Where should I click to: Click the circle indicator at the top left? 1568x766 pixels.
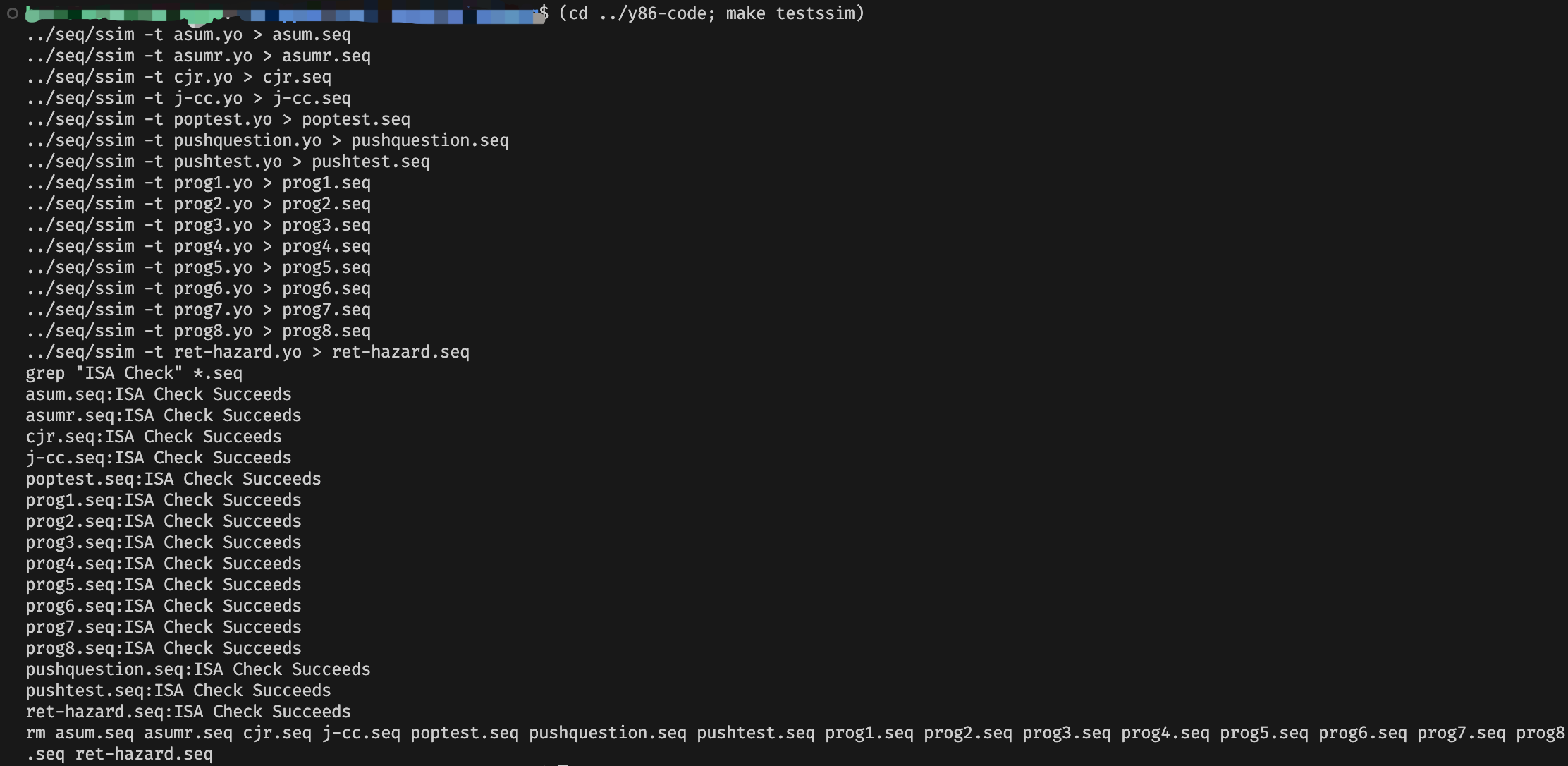[x=12, y=13]
